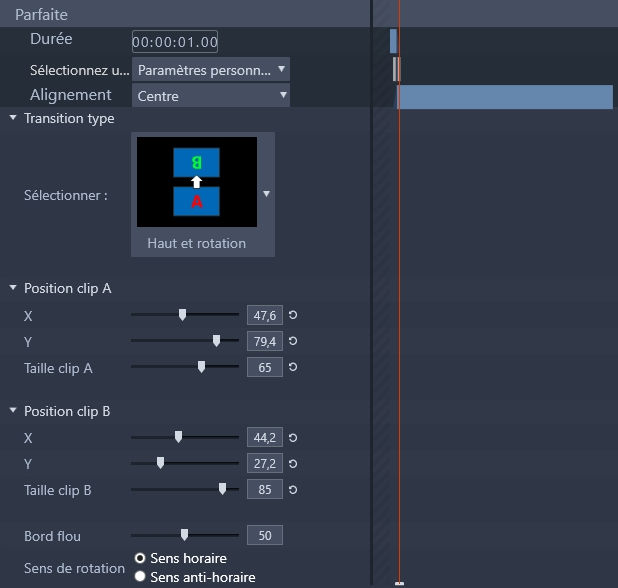Viewport: 618px width, 588px height.
Task: Click the clip A X slider handle
Action: point(182,315)
